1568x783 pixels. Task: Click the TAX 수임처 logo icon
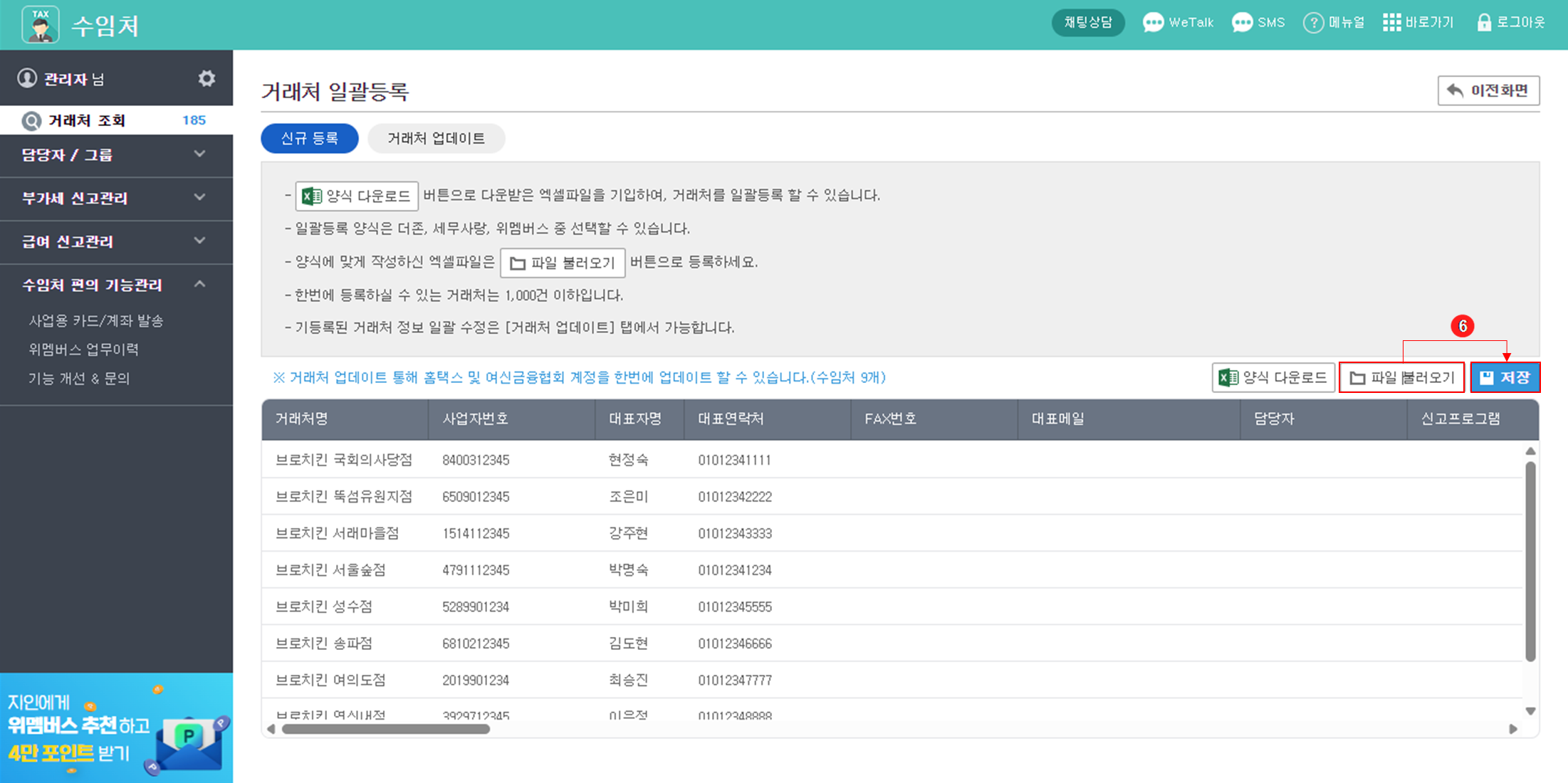click(x=41, y=25)
